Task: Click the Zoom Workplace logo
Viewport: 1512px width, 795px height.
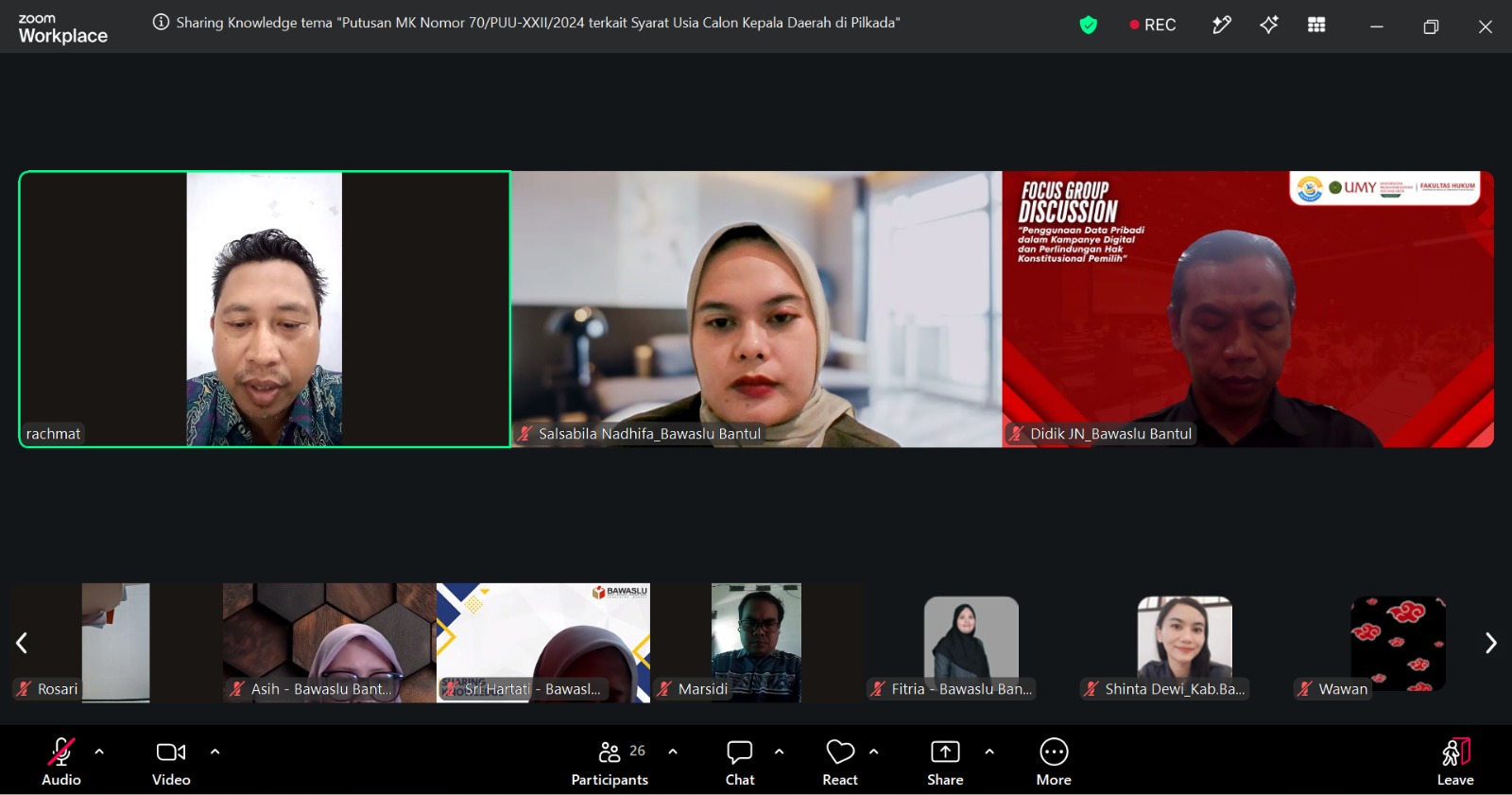Action: coord(62,29)
